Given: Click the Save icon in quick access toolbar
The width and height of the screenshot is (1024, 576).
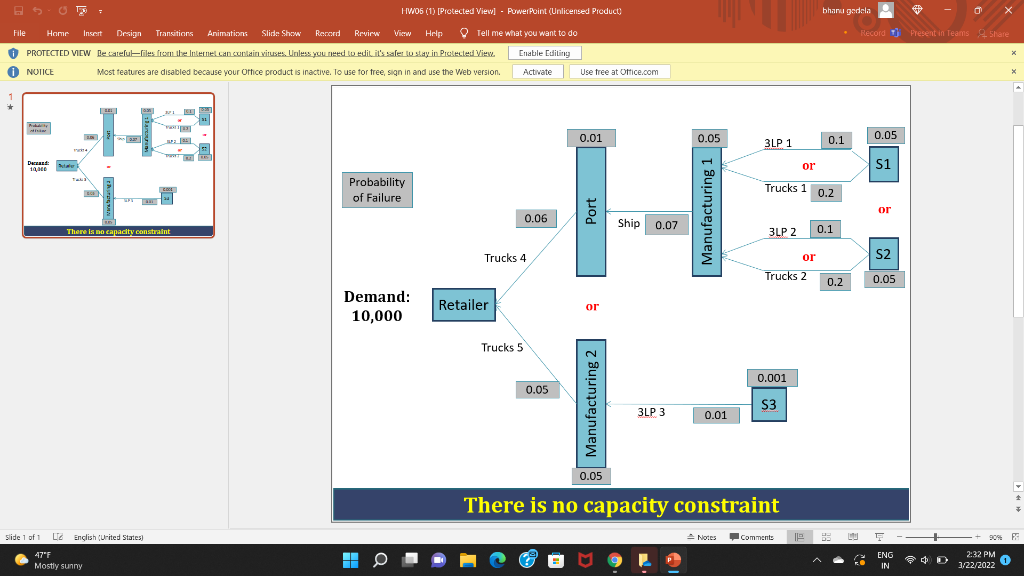Looking at the screenshot, I should pos(18,9).
